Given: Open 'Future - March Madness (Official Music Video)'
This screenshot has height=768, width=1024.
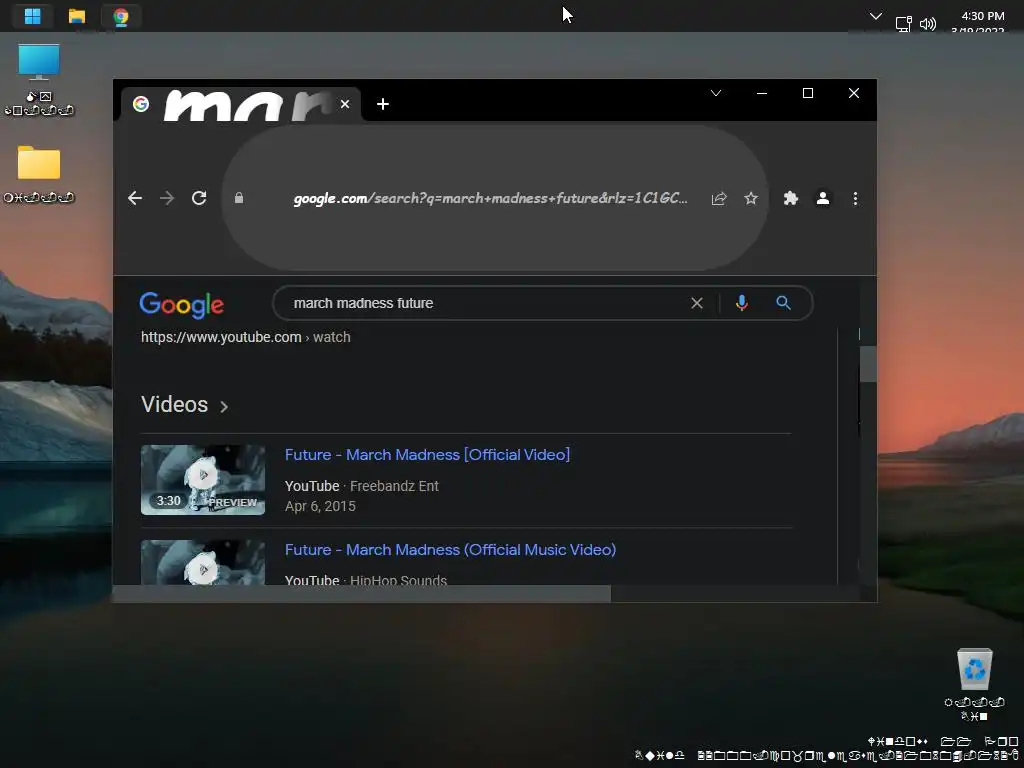Looking at the screenshot, I should pyautogui.click(x=451, y=550).
